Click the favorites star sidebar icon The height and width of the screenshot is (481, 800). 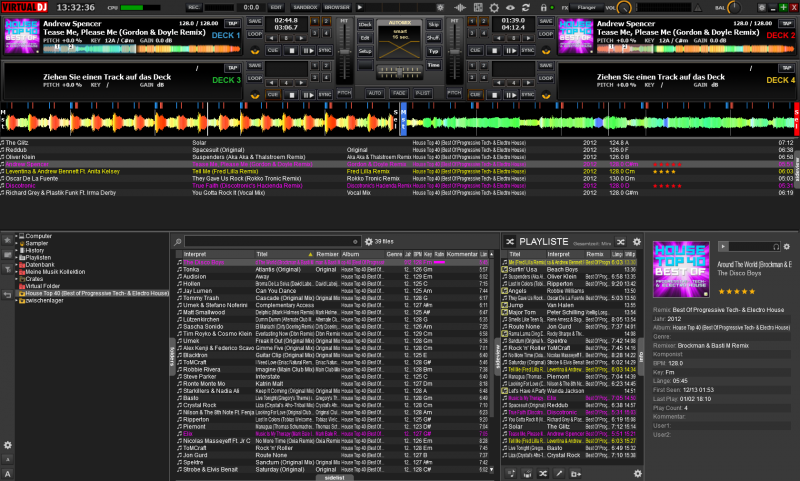pos(8,240)
